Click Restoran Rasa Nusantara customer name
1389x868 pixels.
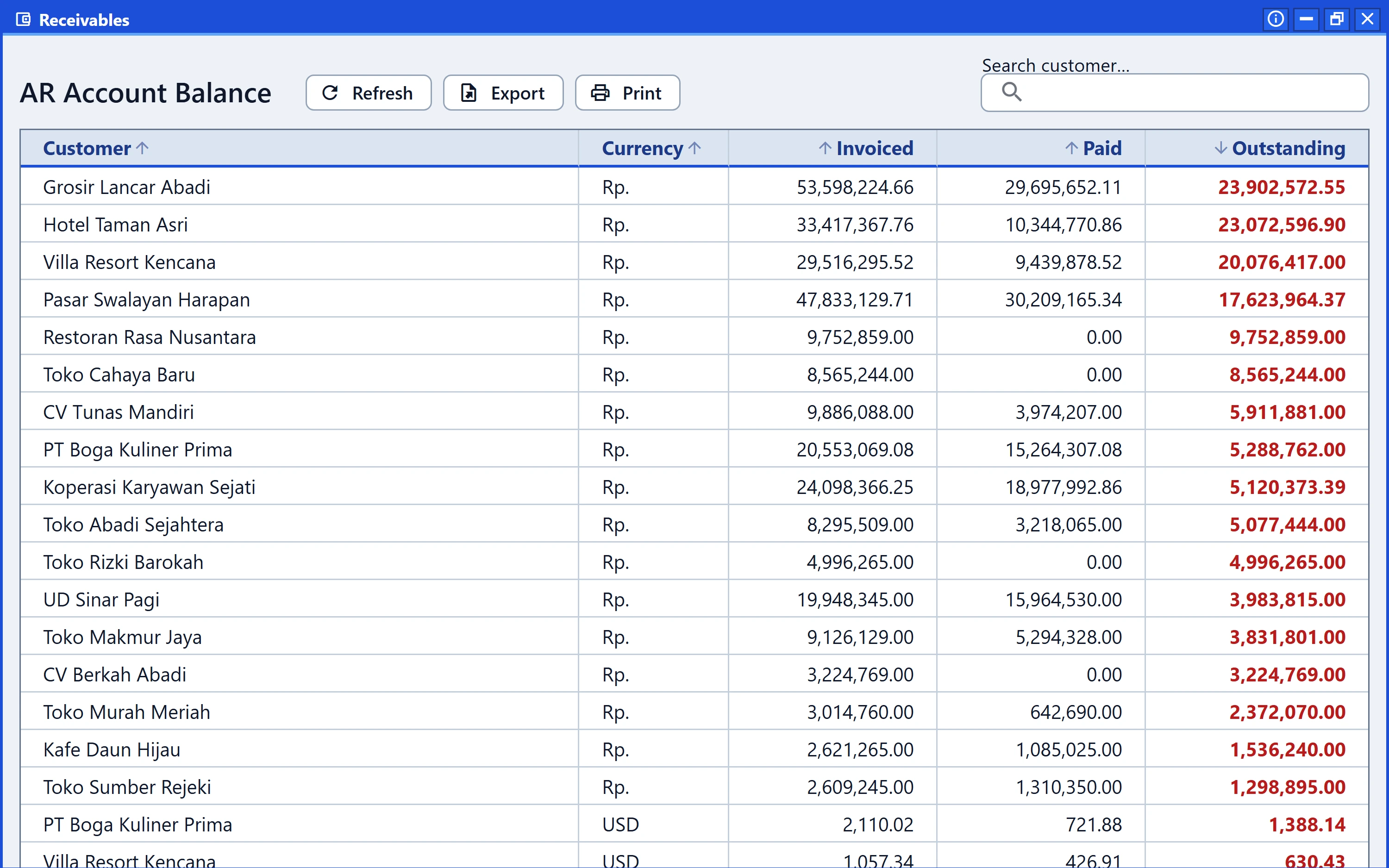[x=149, y=337]
